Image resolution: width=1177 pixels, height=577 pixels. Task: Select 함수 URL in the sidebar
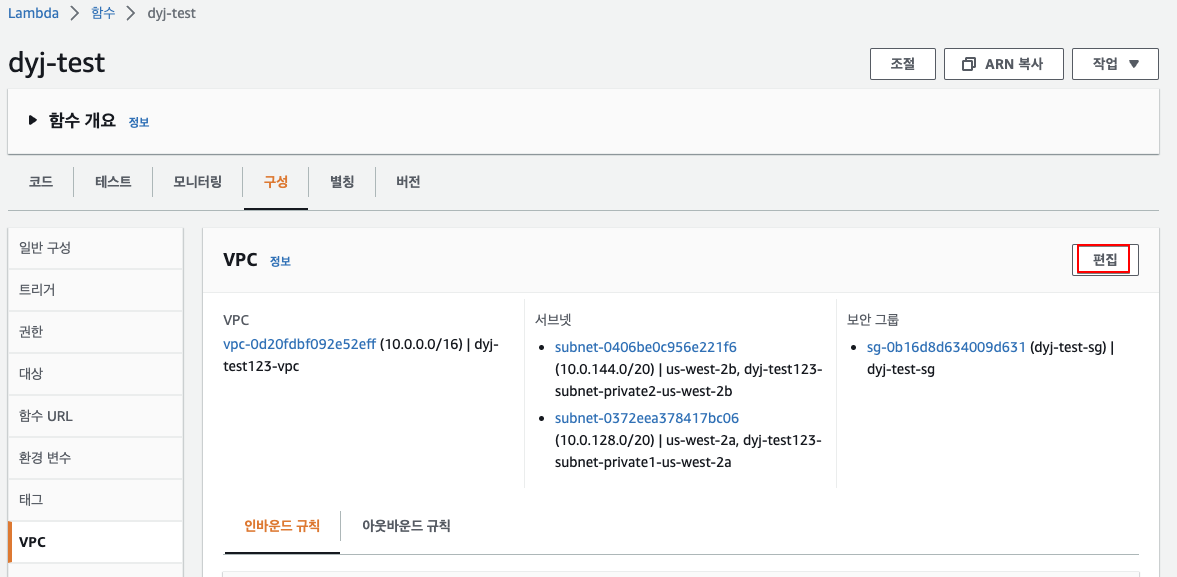pyautogui.click(x=46, y=416)
